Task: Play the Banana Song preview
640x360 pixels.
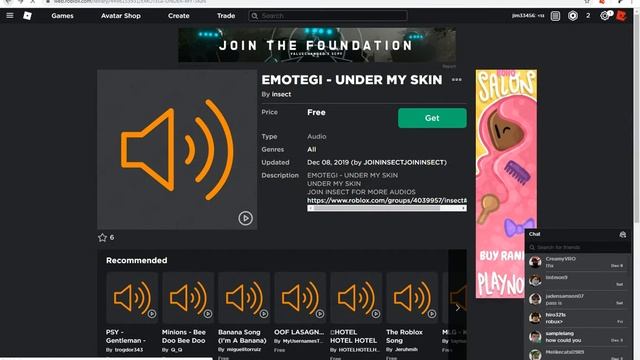Action: (264, 314)
